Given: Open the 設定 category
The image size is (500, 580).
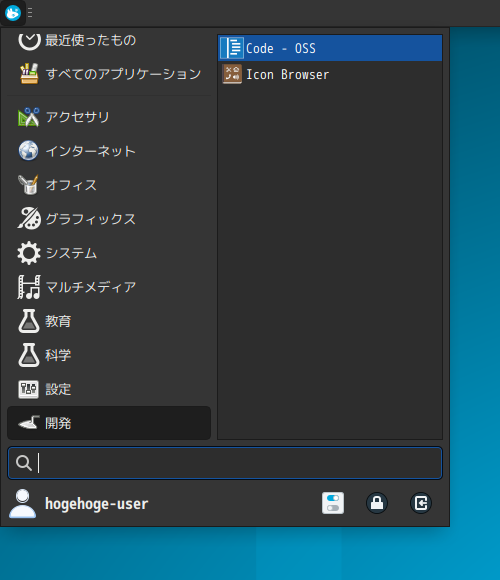Looking at the screenshot, I should point(109,389).
